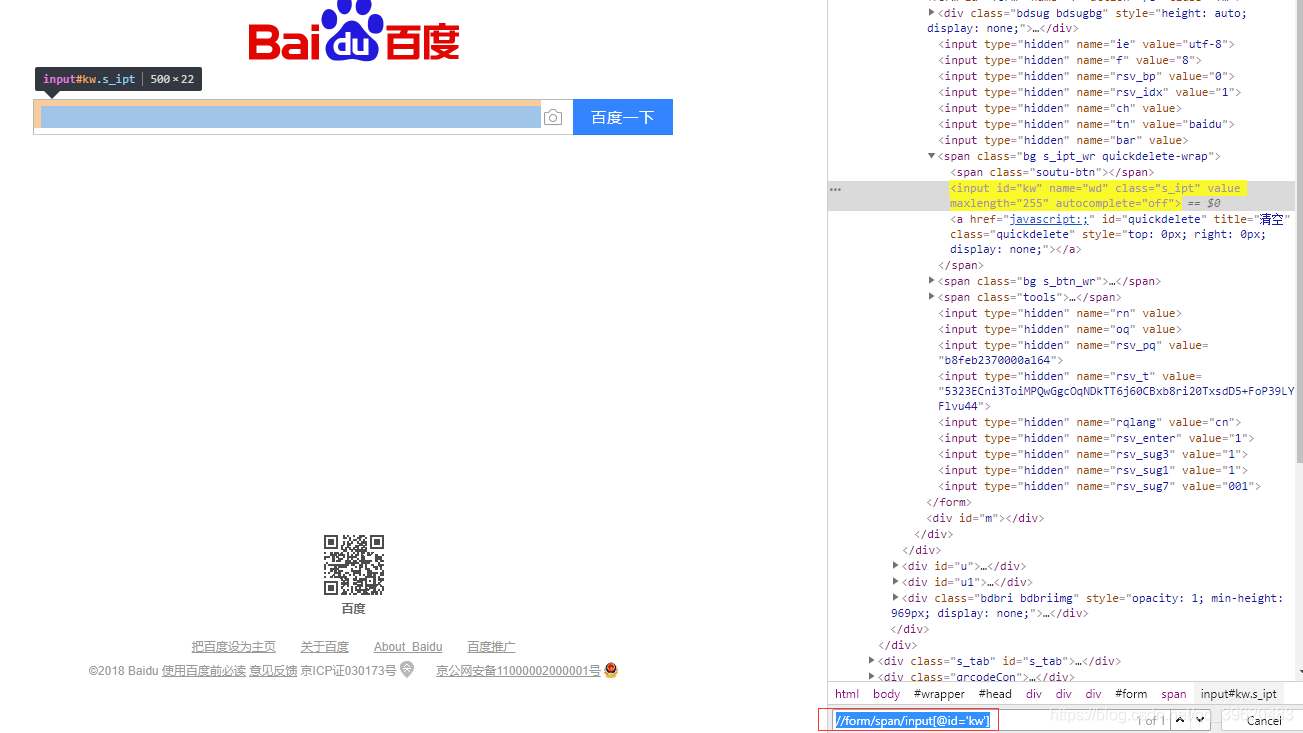Image resolution: width=1303 pixels, height=733 pixels.
Task: Select the hidden input name="rsv_idx" row
Action: click(x=1090, y=92)
